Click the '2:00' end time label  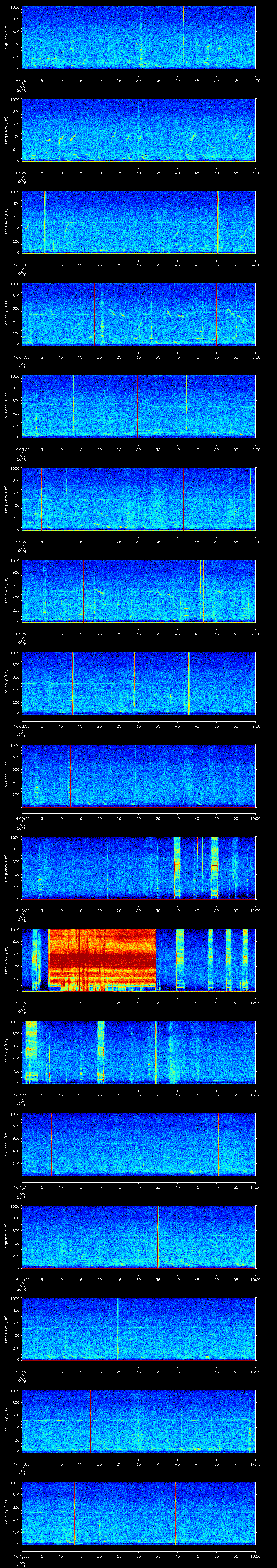[x=256, y=80]
